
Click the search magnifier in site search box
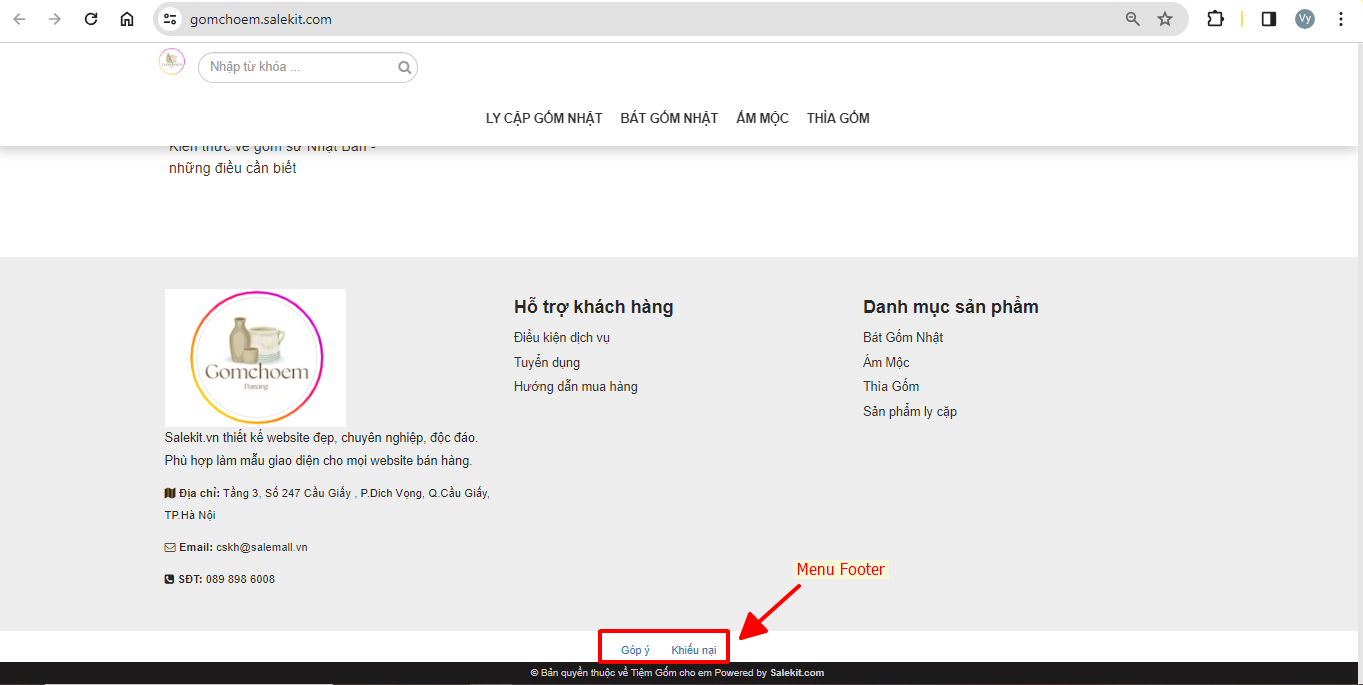404,68
